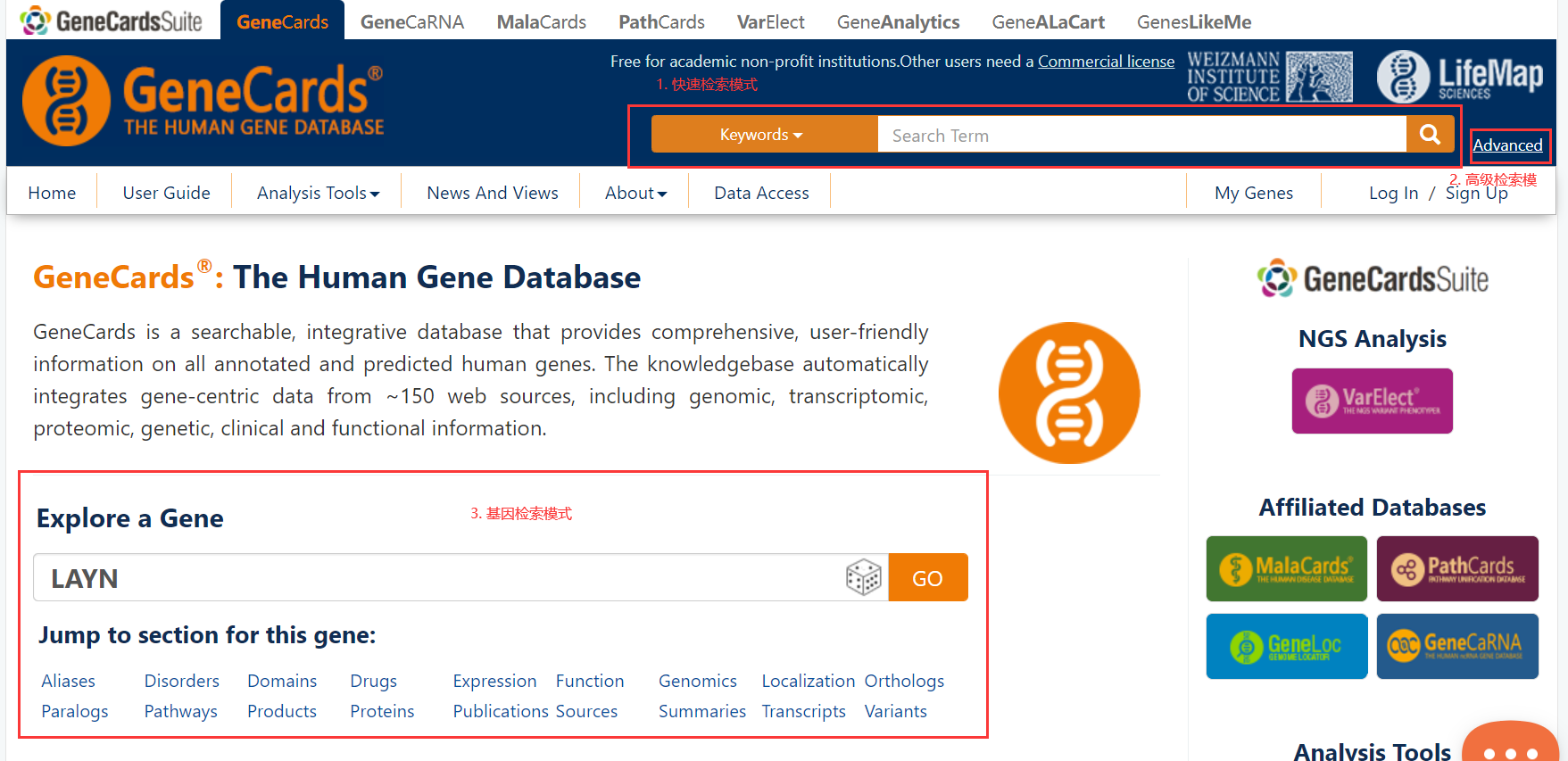Expand the About dropdown menu
This screenshot has height=761, width=1568.
coord(635,193)
